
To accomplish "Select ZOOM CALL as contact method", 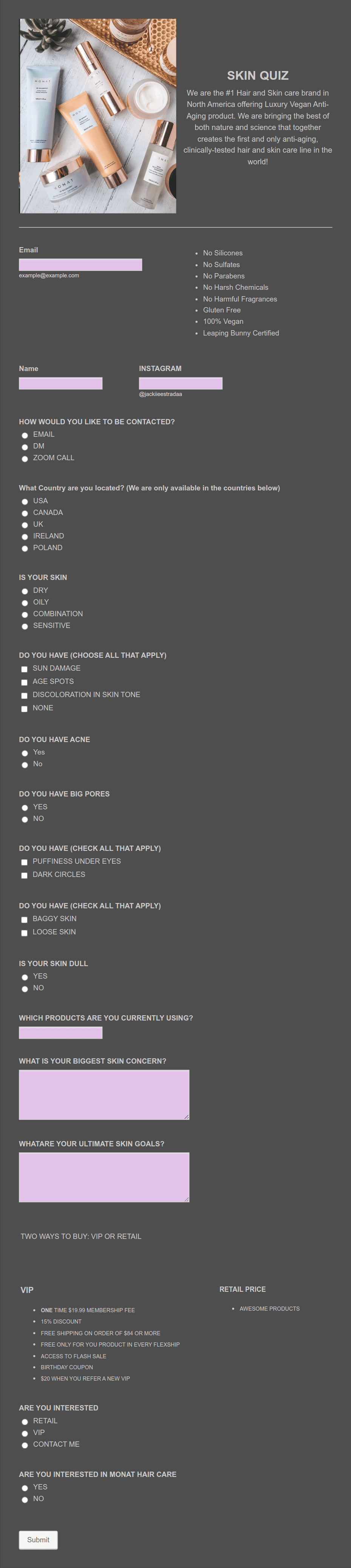I will coord(25,459).
